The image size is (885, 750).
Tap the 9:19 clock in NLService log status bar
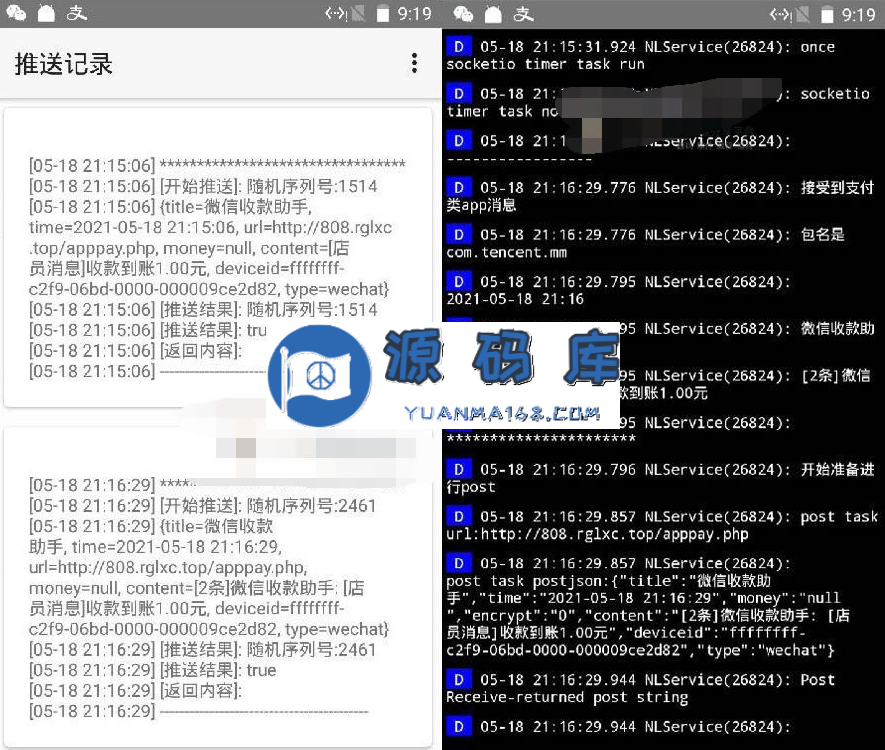click(858, 14)
